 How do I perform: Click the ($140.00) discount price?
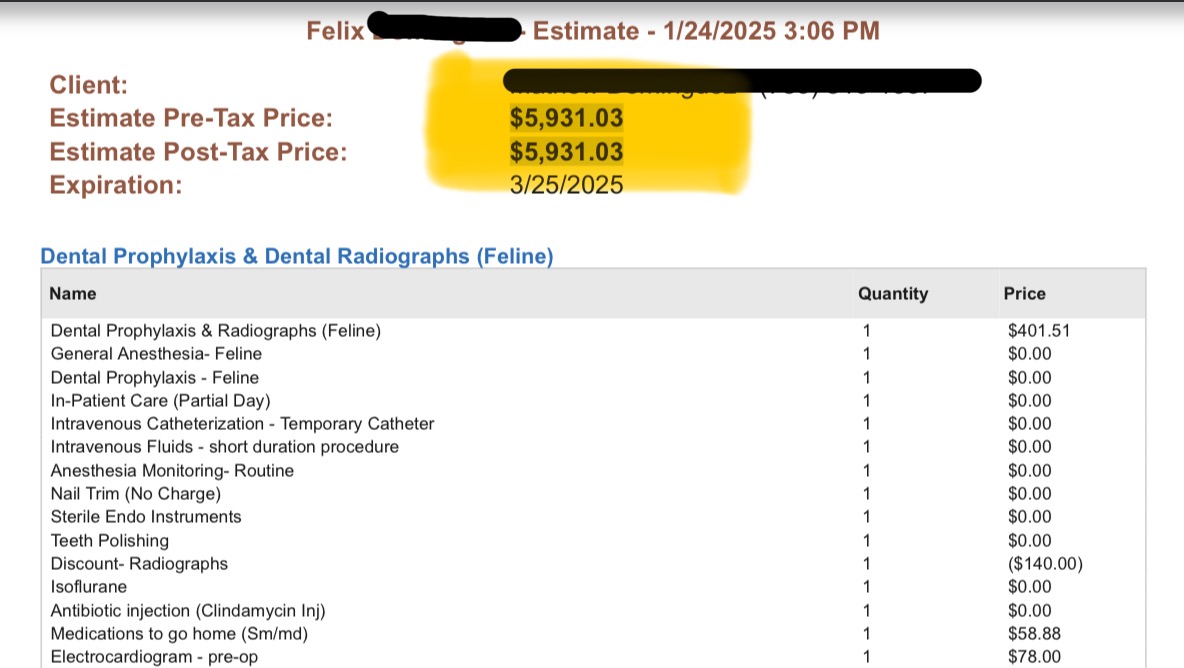[1045, 564]
